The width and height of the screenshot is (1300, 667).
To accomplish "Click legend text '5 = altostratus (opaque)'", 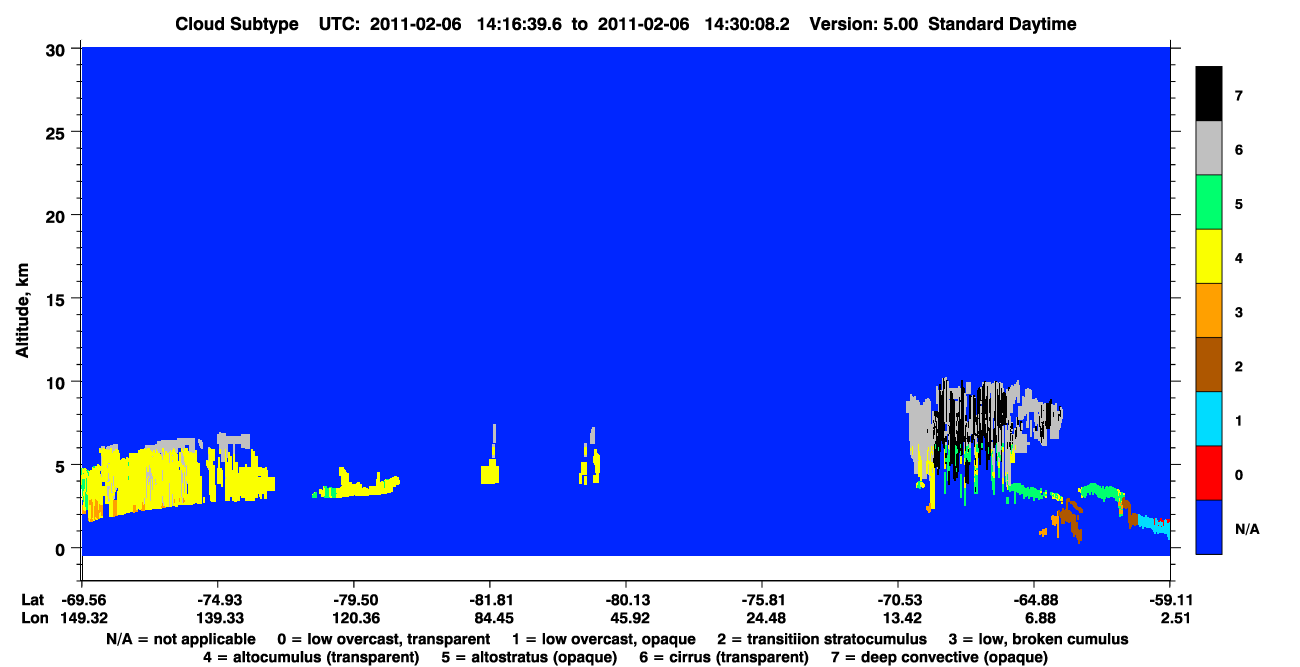I will pyautogui.click(x=530, y=657).
